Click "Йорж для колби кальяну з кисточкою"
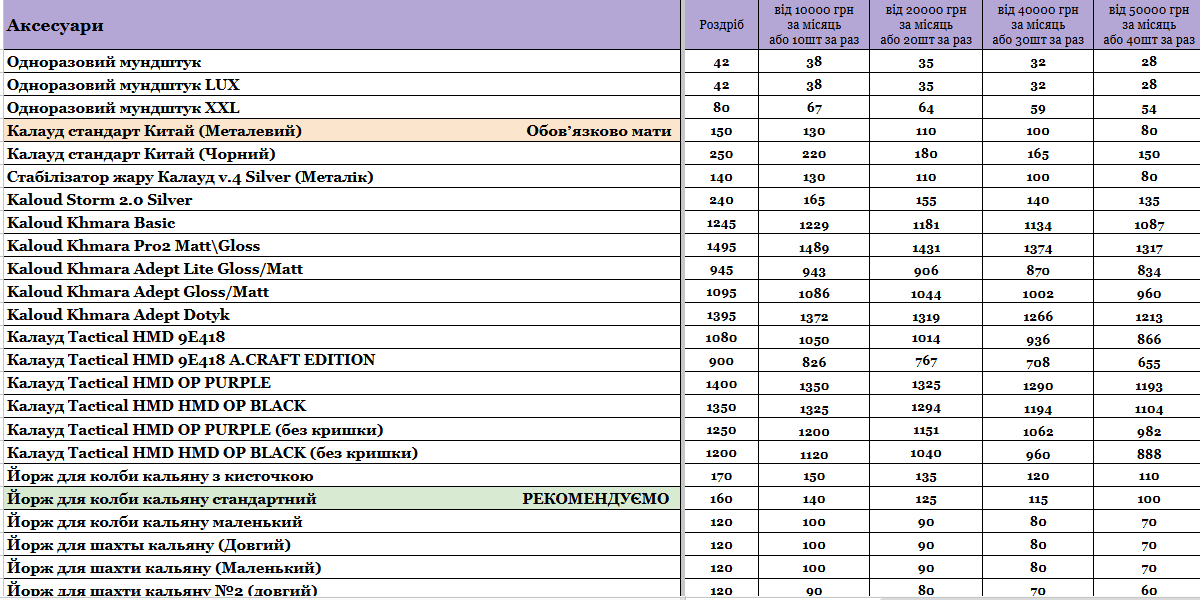The width and height of the screenshot is (1200, 600). [160, 476]
